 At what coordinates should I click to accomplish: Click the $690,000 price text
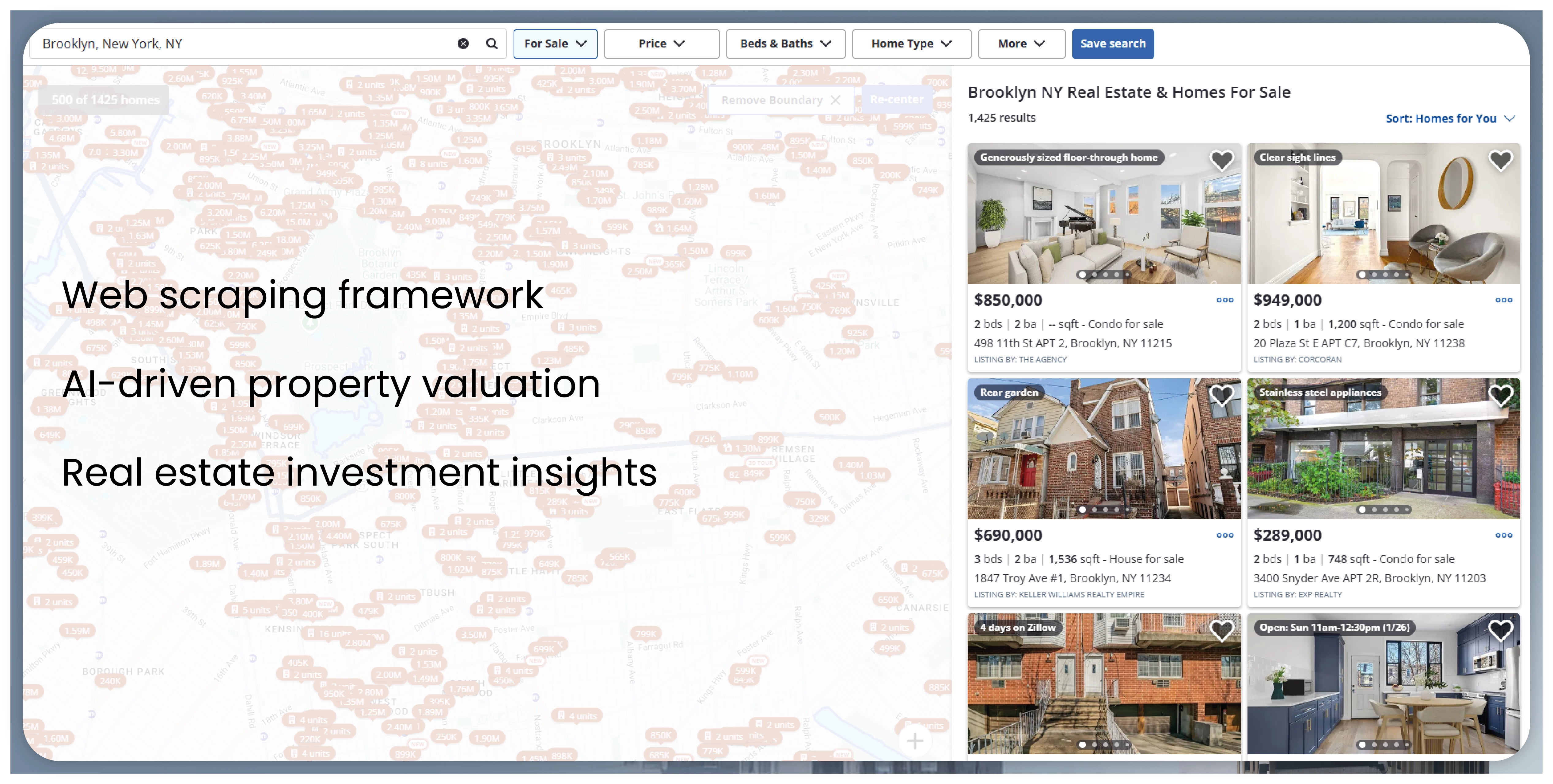(1008, 535)
